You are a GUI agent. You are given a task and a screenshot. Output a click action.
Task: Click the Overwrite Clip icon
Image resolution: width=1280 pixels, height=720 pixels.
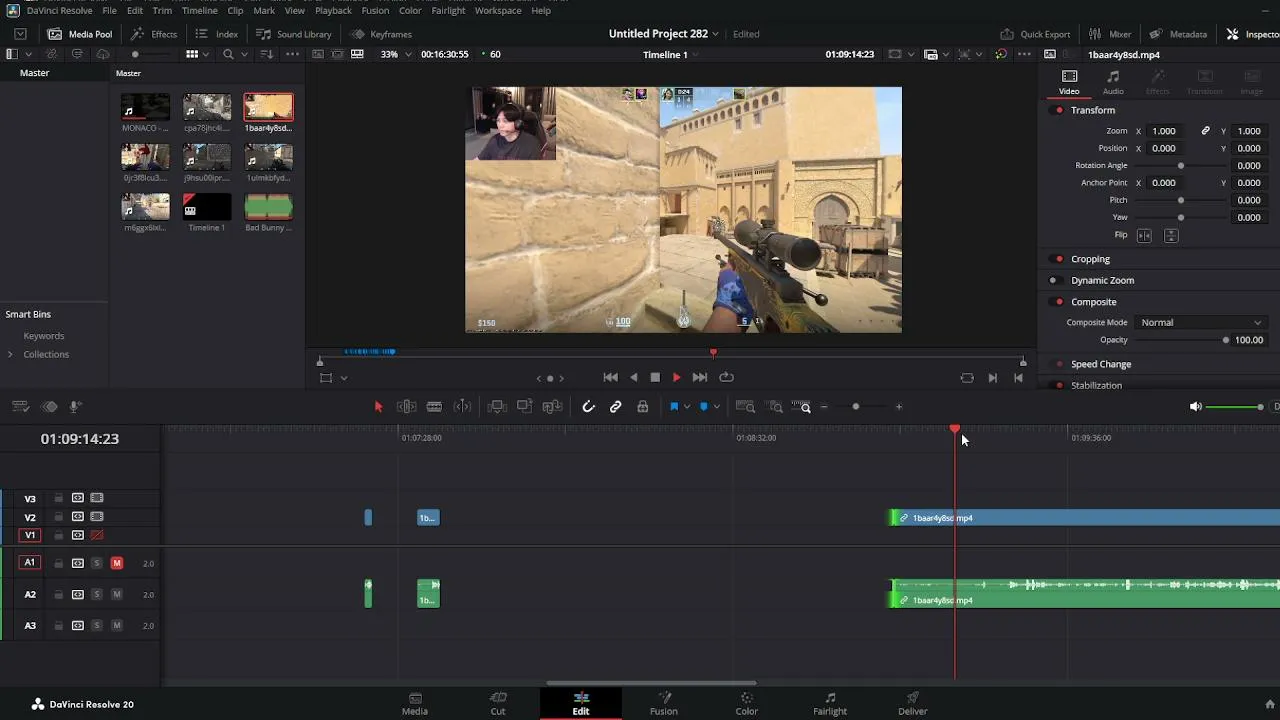tap(524, 407)
